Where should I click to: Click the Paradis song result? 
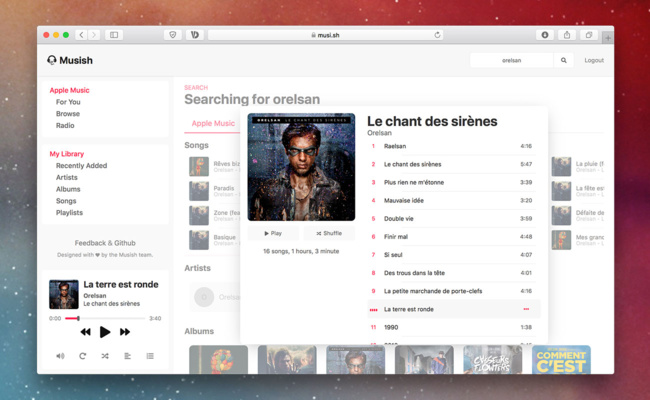point(214,191)
